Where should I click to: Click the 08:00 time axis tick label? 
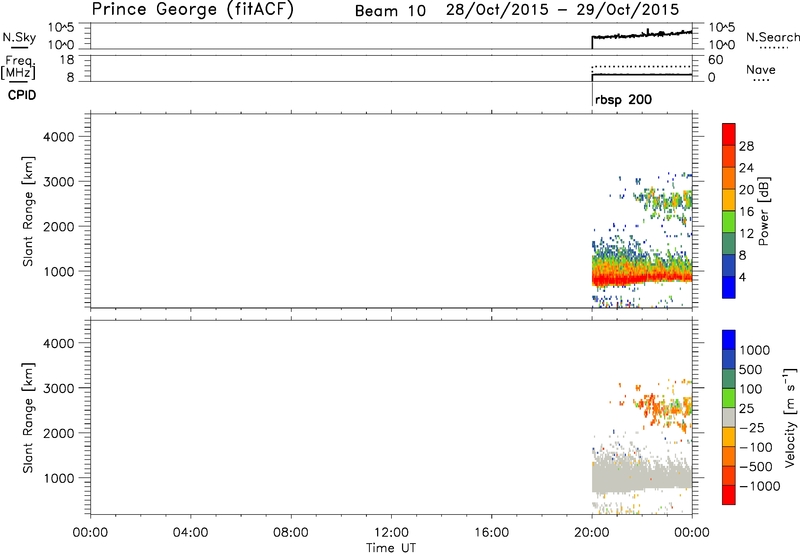(290, 533)
